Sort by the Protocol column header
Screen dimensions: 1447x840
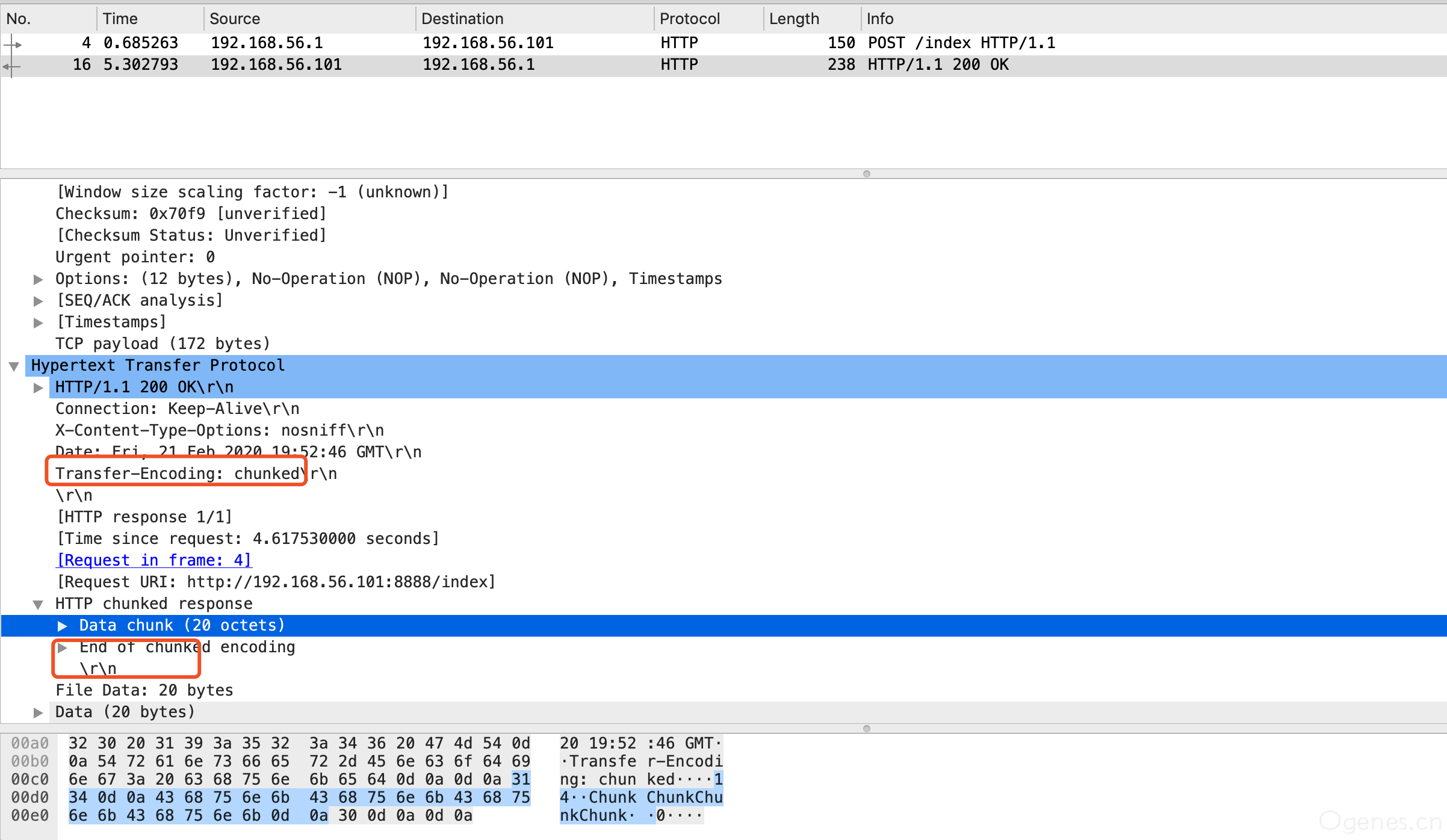coord(690,19)
